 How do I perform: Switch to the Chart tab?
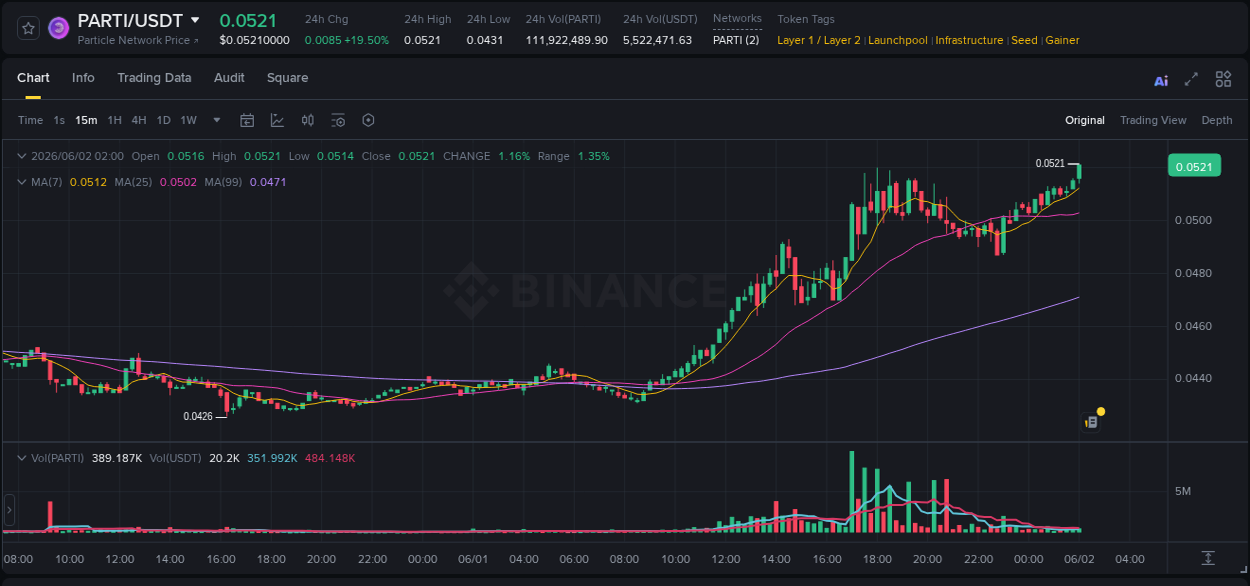click(x=33, y=78)
